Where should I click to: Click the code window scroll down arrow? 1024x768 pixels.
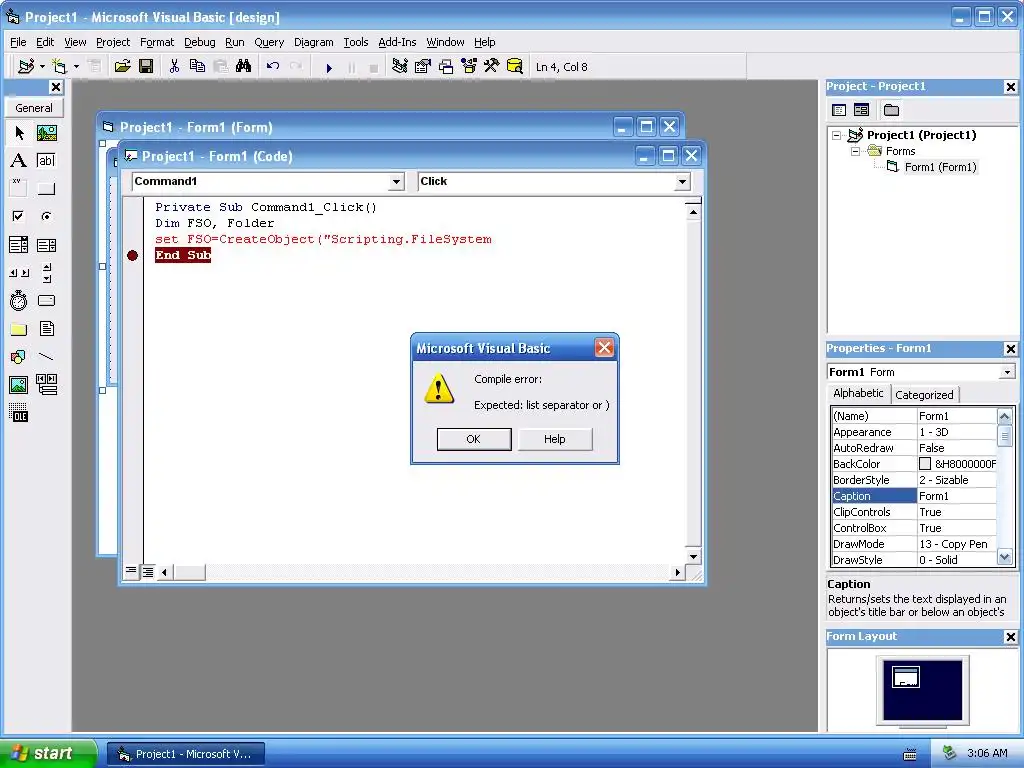click(693, 557)
